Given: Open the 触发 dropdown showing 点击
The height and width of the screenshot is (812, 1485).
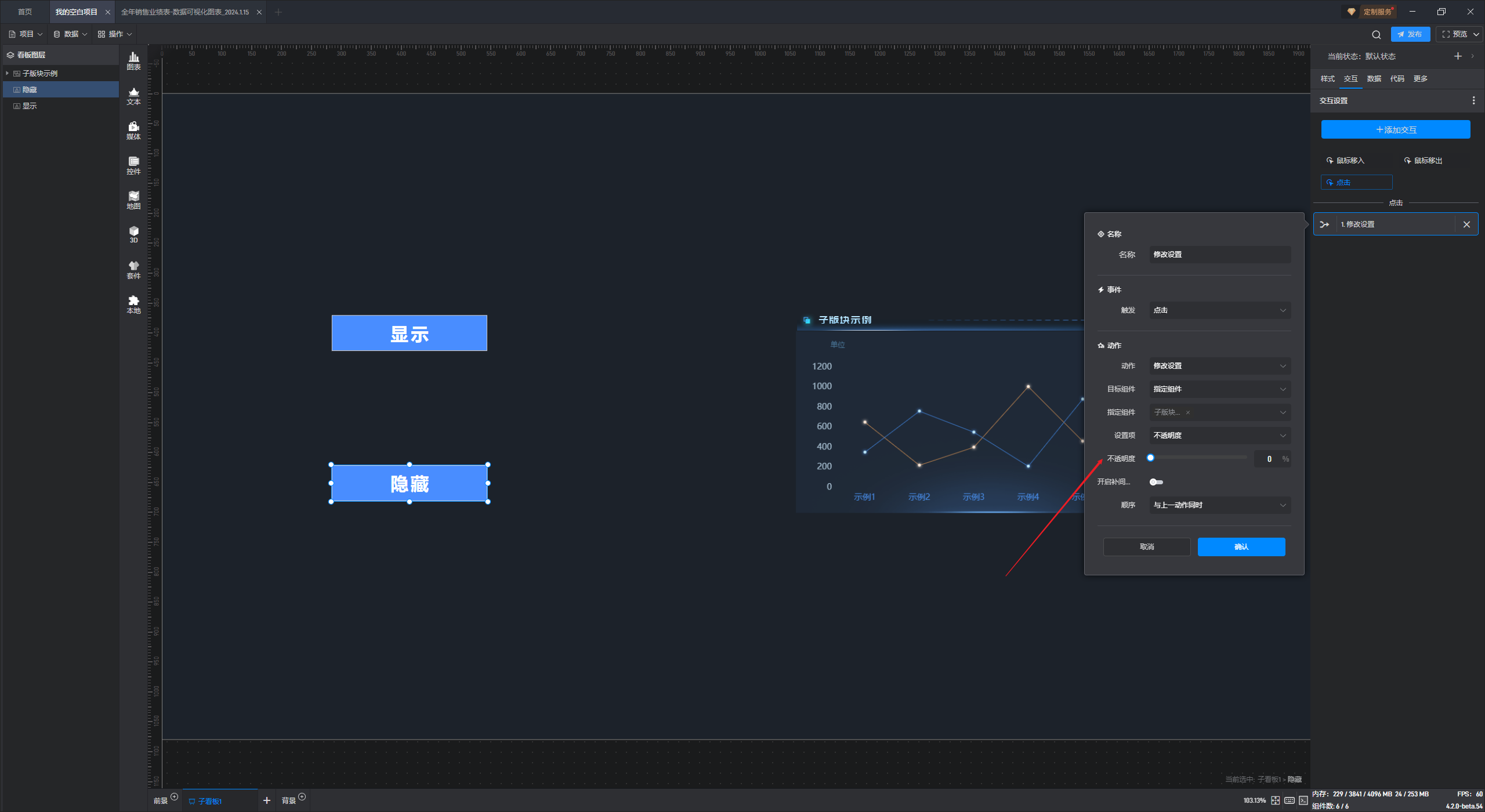Looking at the screenshot, I should [1219, 310].
